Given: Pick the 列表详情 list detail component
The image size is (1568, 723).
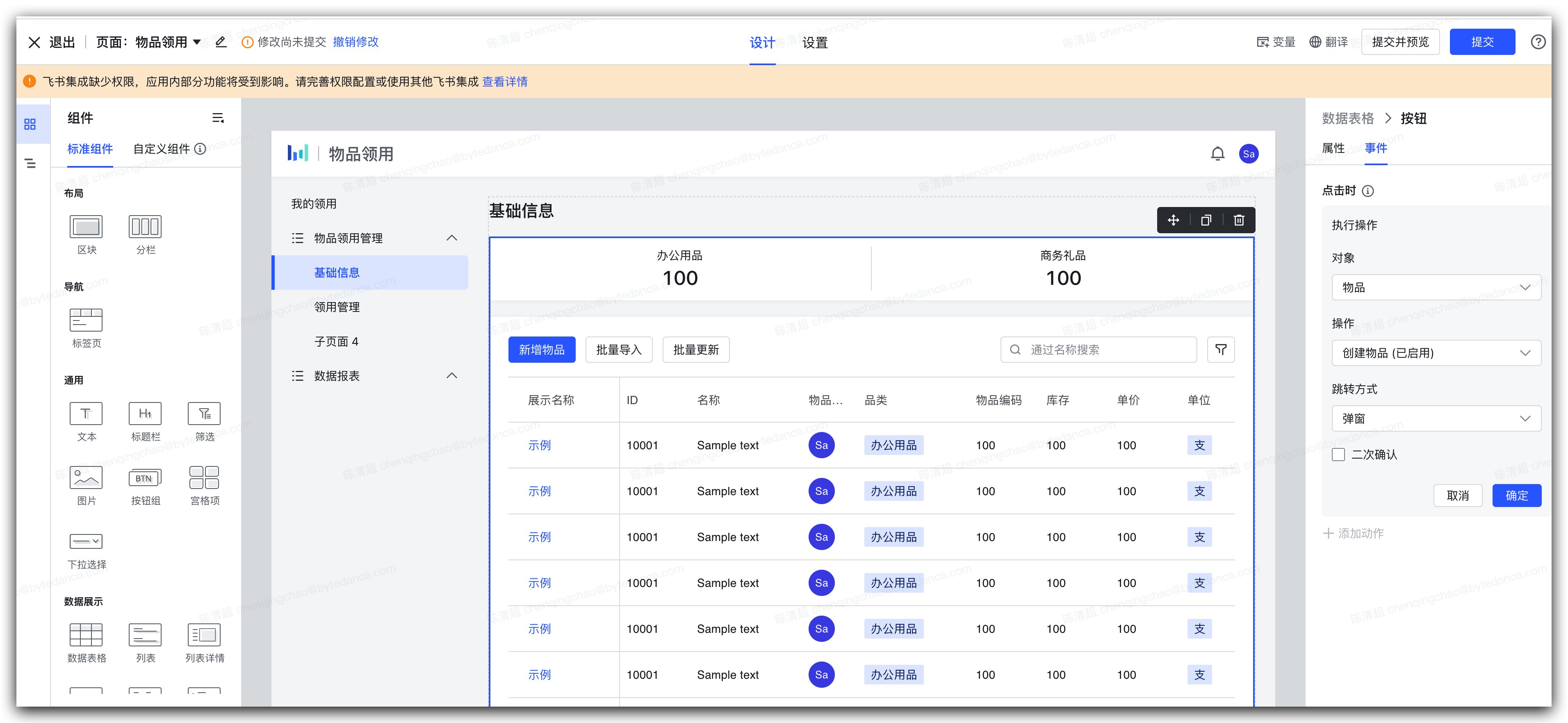Looking at the screenshot, I should point(205,643).
